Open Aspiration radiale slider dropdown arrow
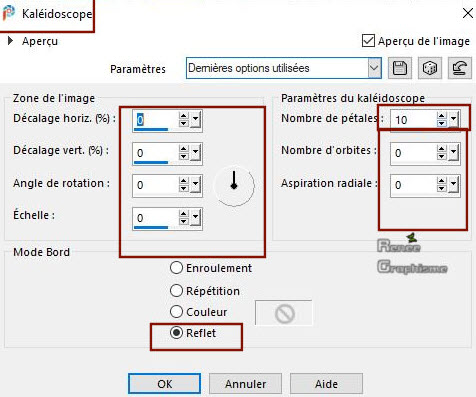Screen dimensions: 476x397 (x=454, y=184)
